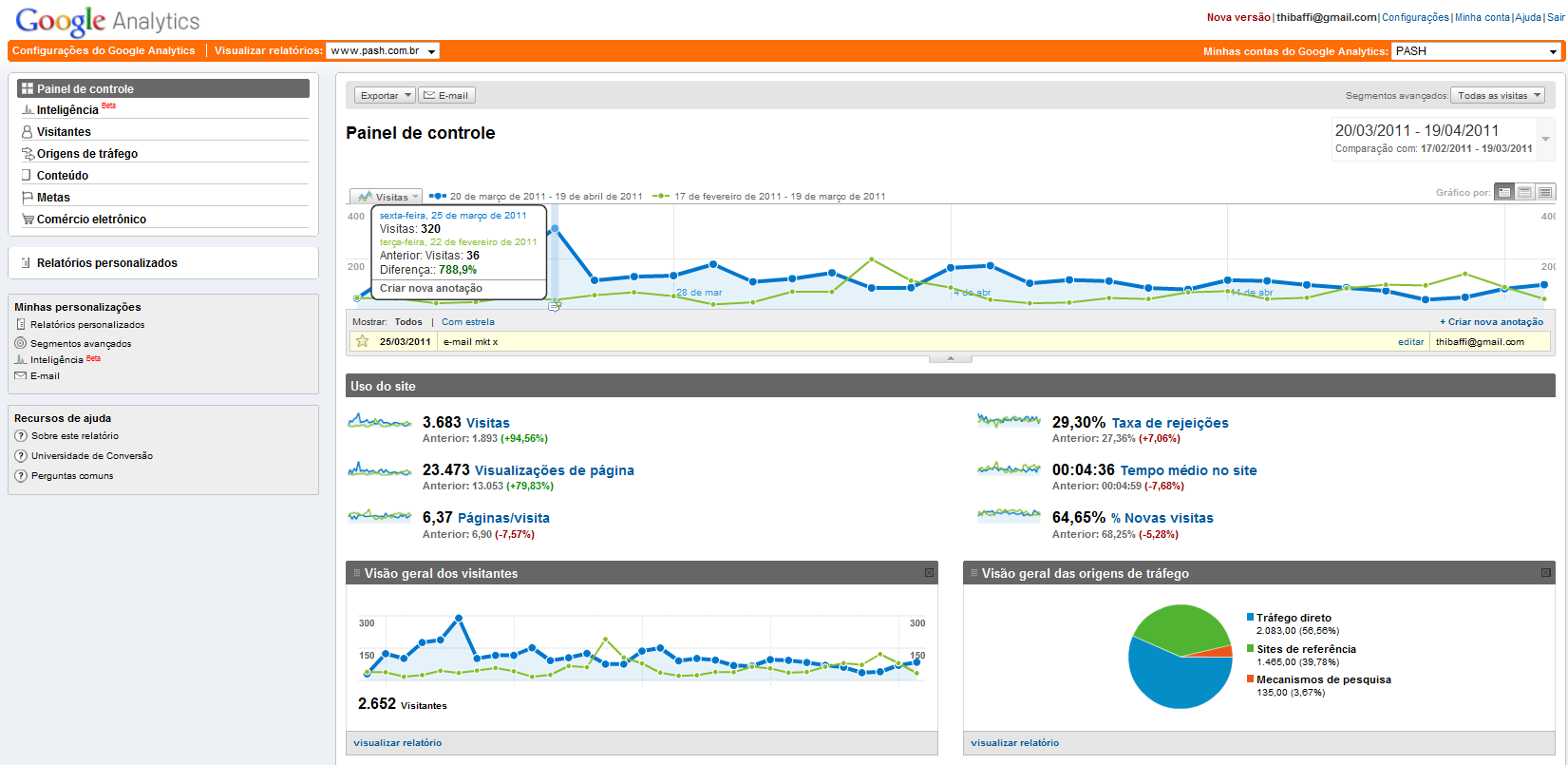Show Com estrela annotations filter
Viewport: 1568px width, 765px height.
tap(468, 322)
